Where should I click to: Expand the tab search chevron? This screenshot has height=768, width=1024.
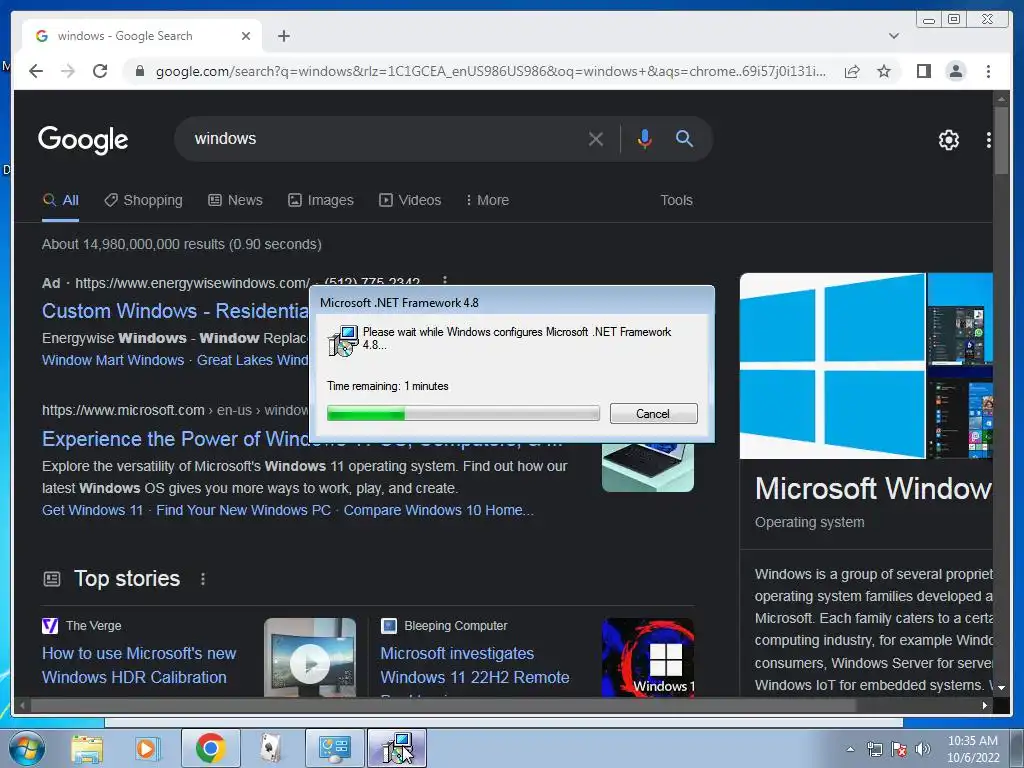pyautogui.click(x=893, y=36)
